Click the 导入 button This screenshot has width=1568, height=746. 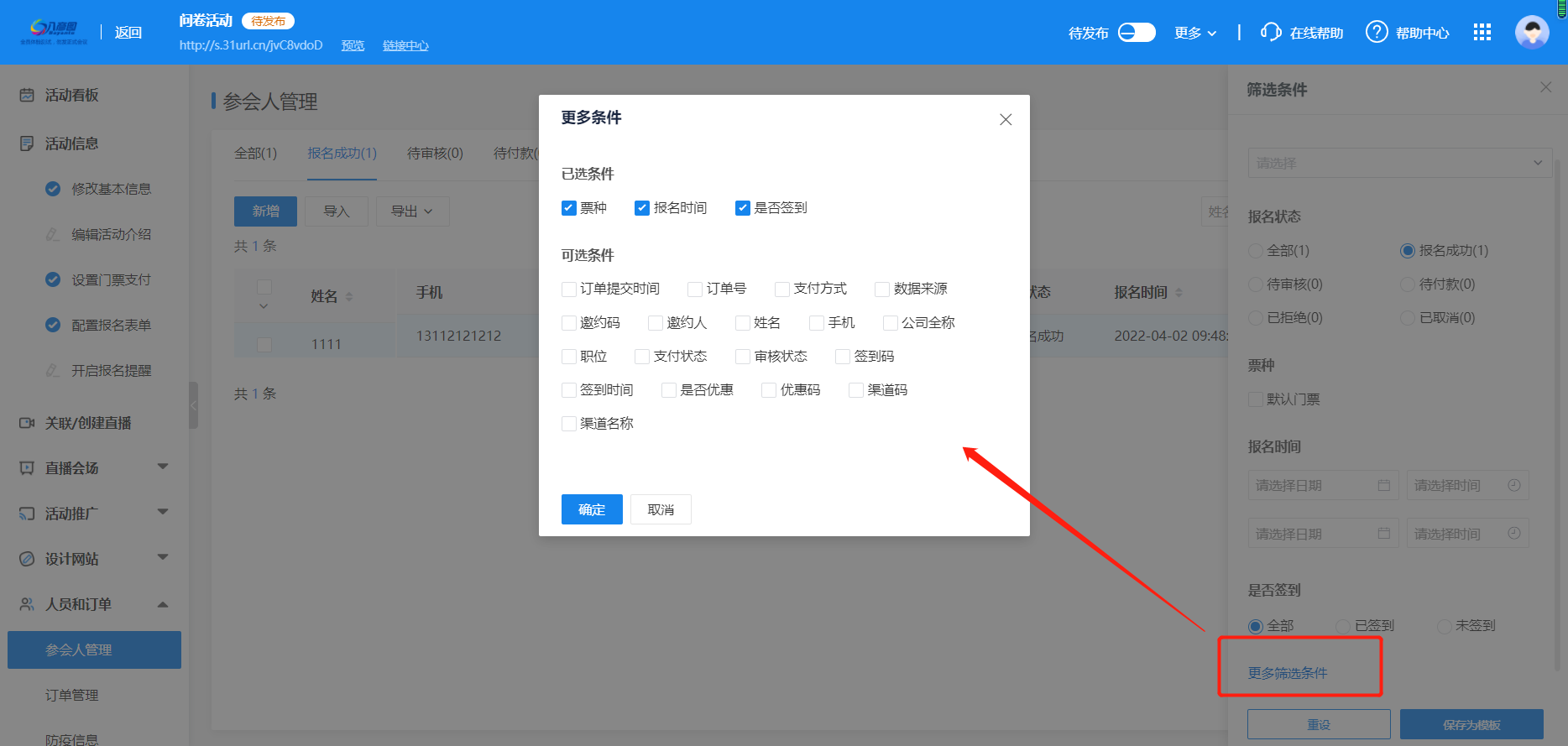[337, 211]
